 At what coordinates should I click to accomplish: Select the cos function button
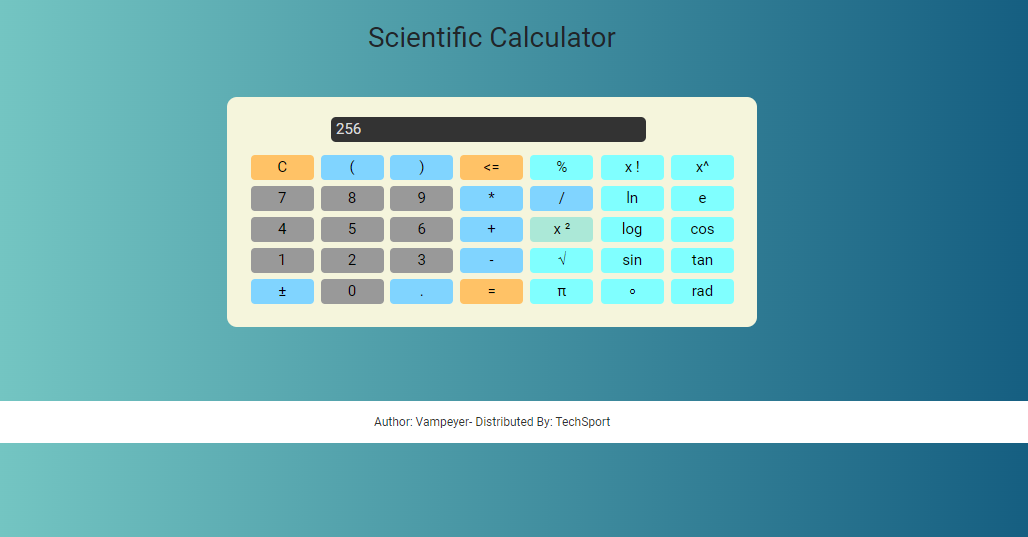click(x=702, y=229)
